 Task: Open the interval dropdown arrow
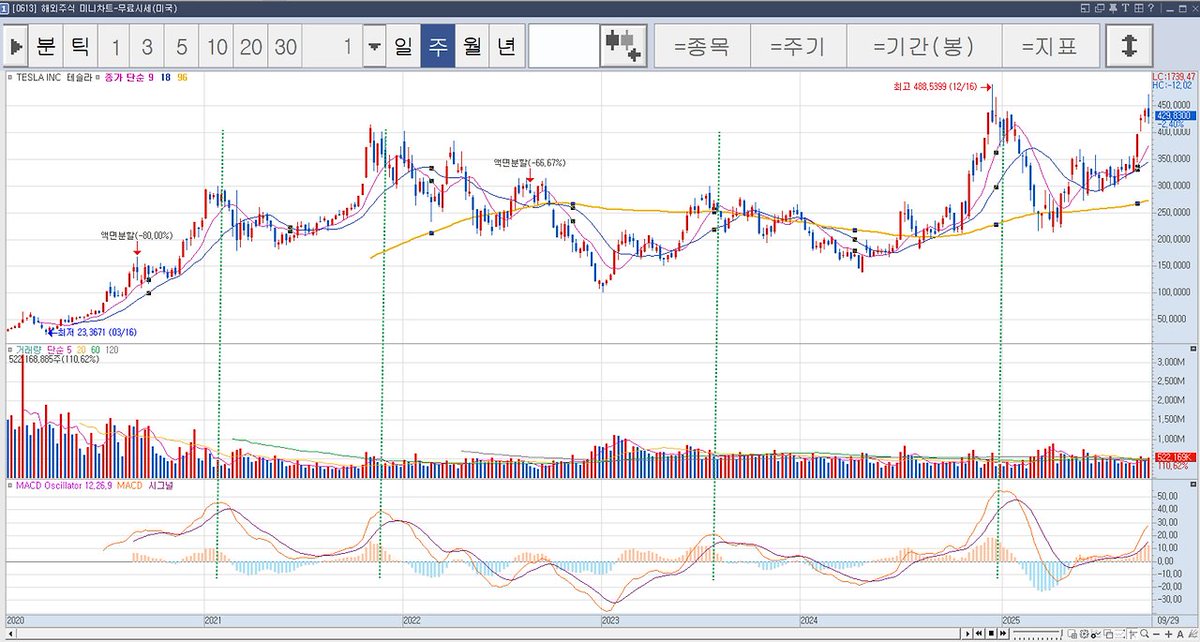pos(373,47)
